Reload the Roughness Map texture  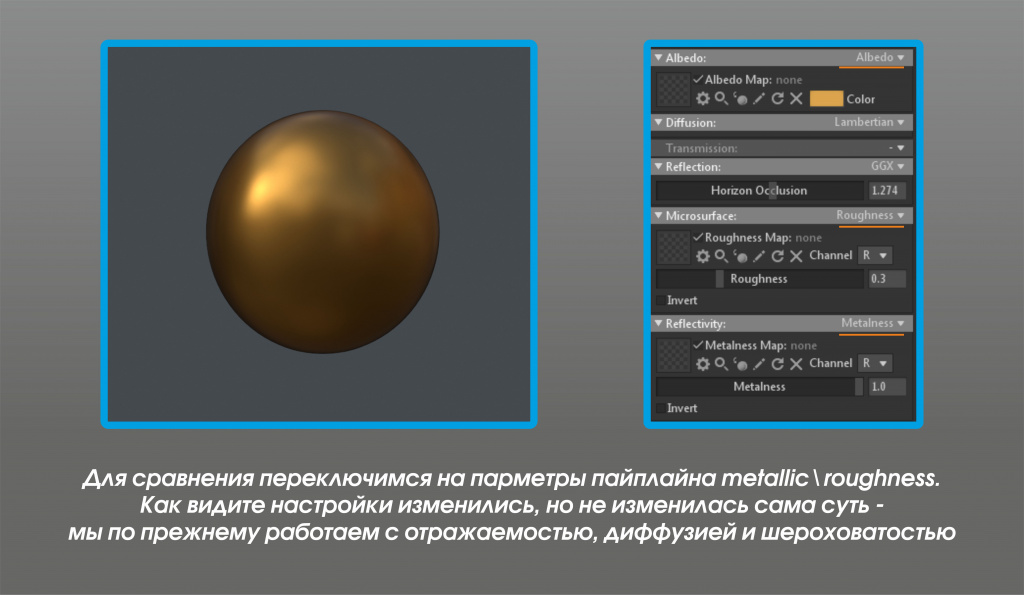(777, 256)
